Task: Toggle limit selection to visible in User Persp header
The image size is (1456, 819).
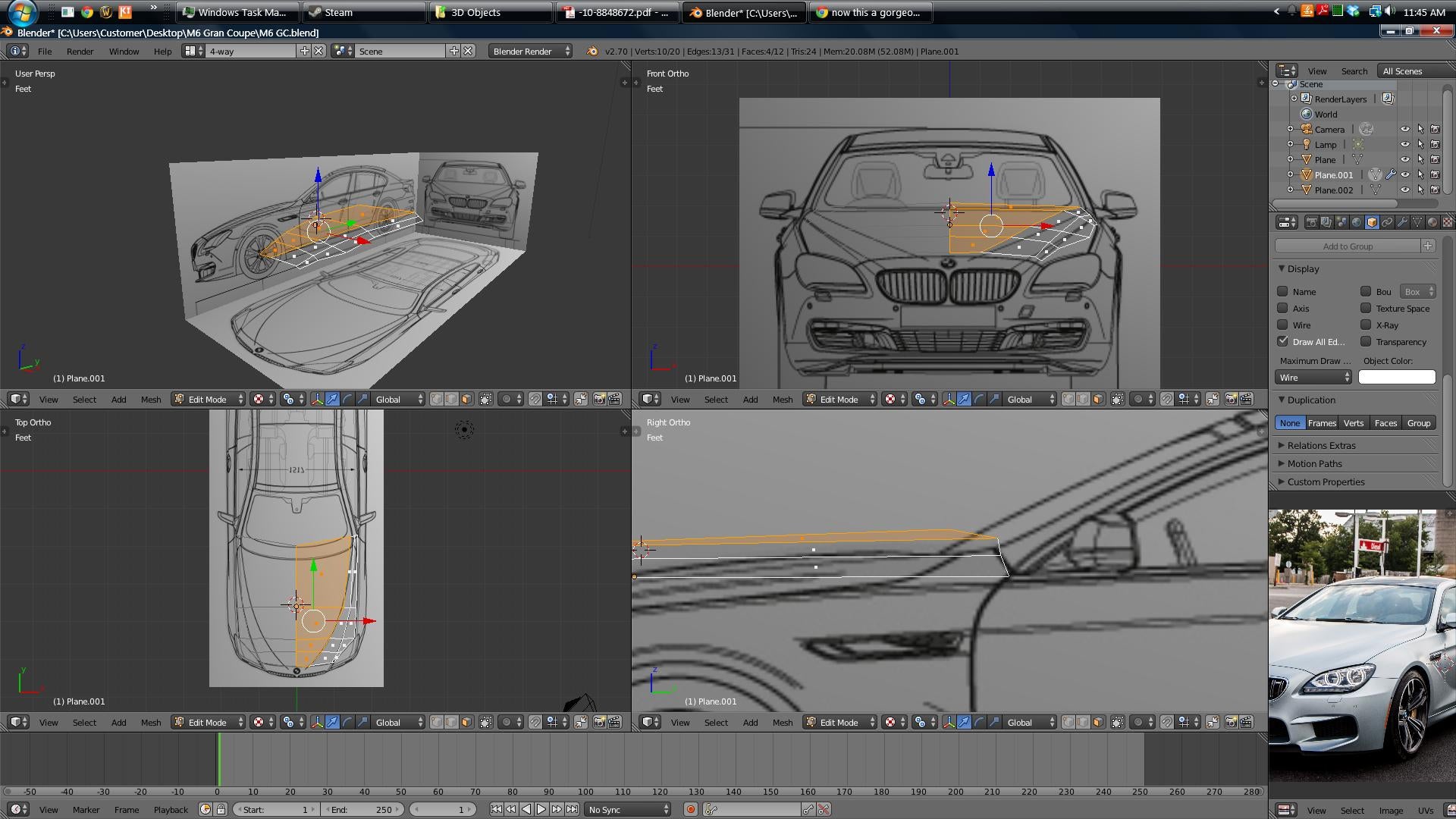Action: point(485,399)
